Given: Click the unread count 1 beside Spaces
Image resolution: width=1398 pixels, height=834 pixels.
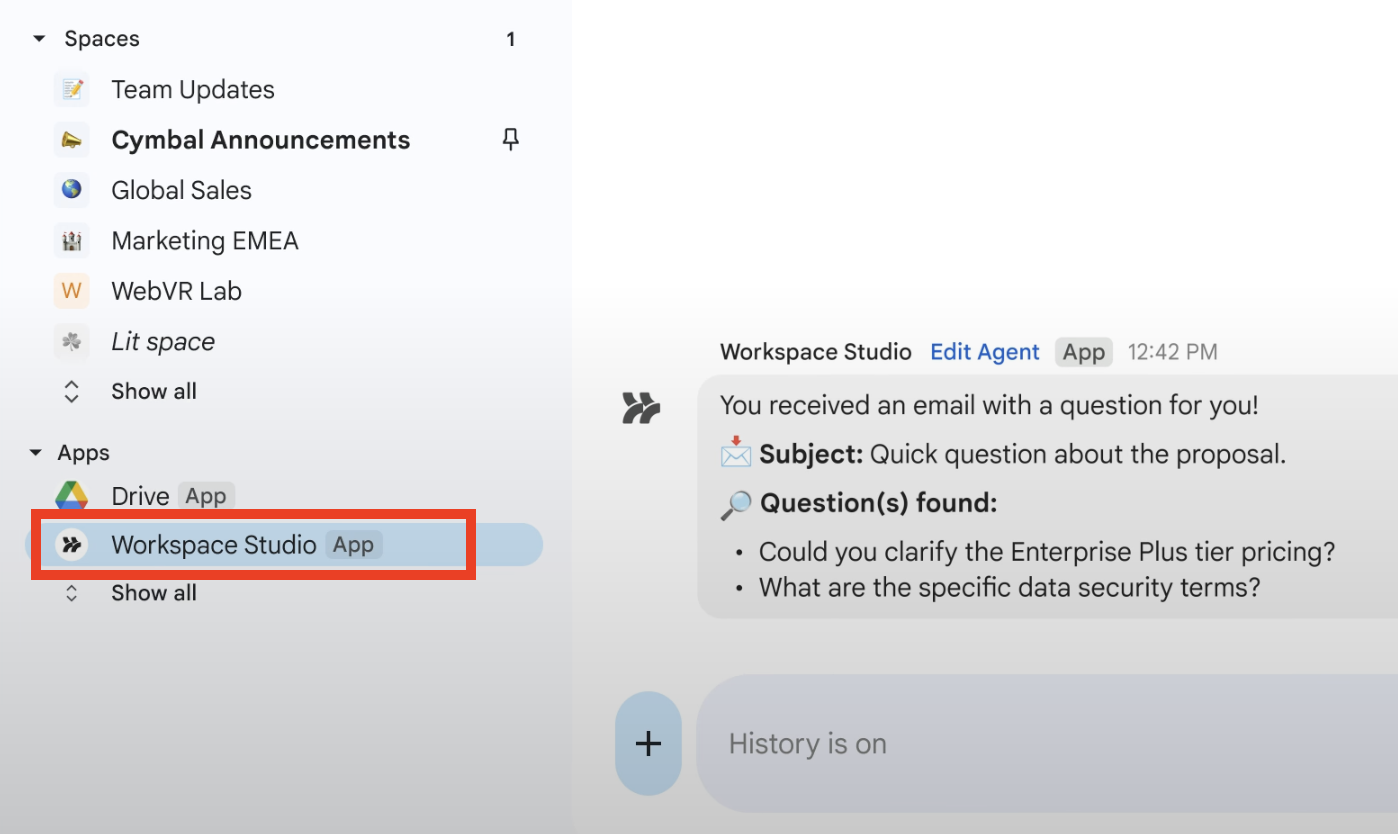Looking at the screenshot, I should click(x=511, y=39).
